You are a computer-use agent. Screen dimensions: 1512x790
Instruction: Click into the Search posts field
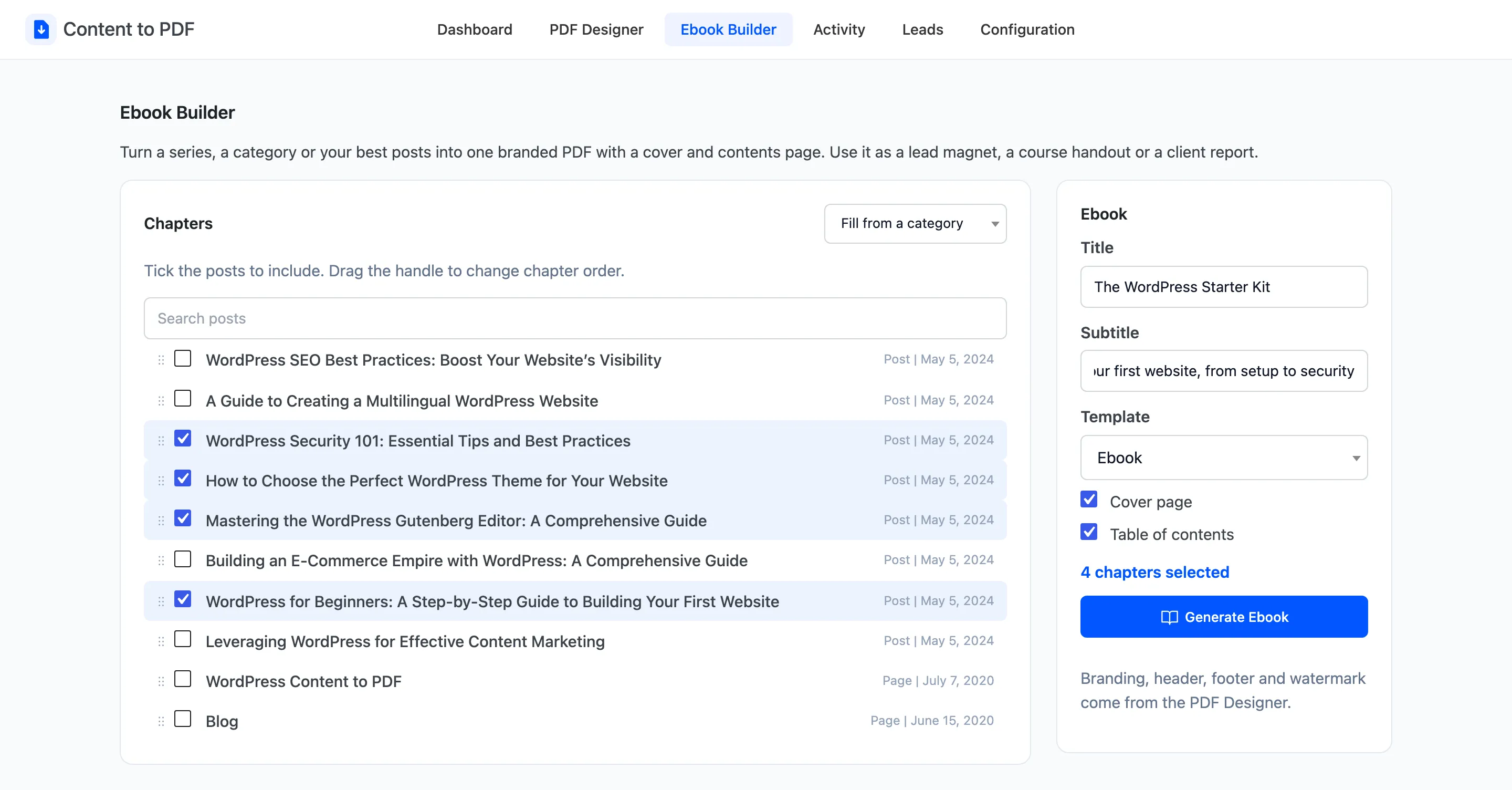pos(575,318)
